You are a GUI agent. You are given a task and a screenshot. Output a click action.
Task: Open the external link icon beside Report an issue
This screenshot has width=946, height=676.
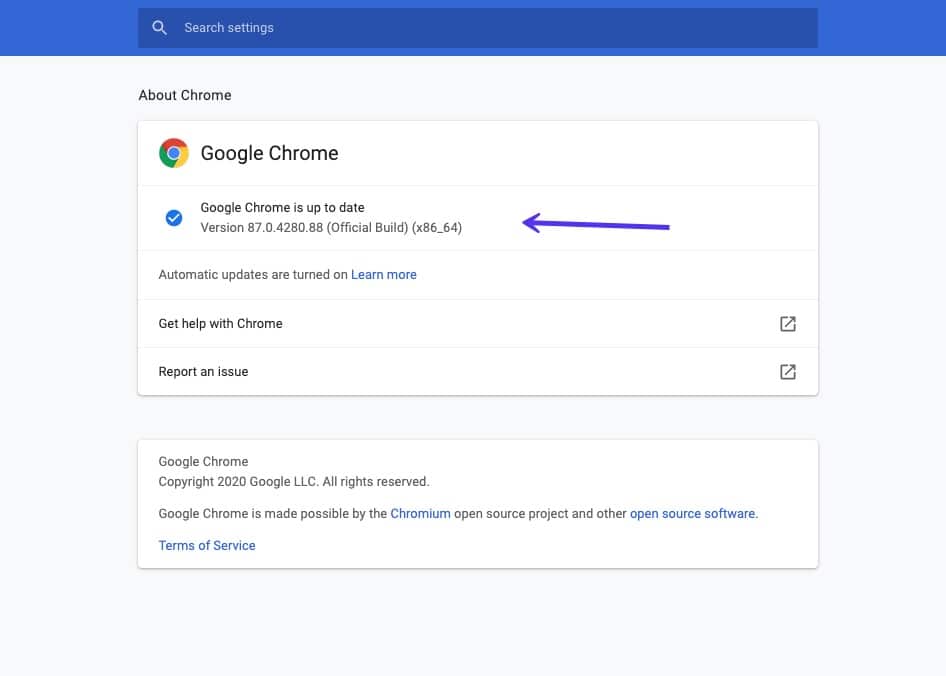click(x=788, y=371)
